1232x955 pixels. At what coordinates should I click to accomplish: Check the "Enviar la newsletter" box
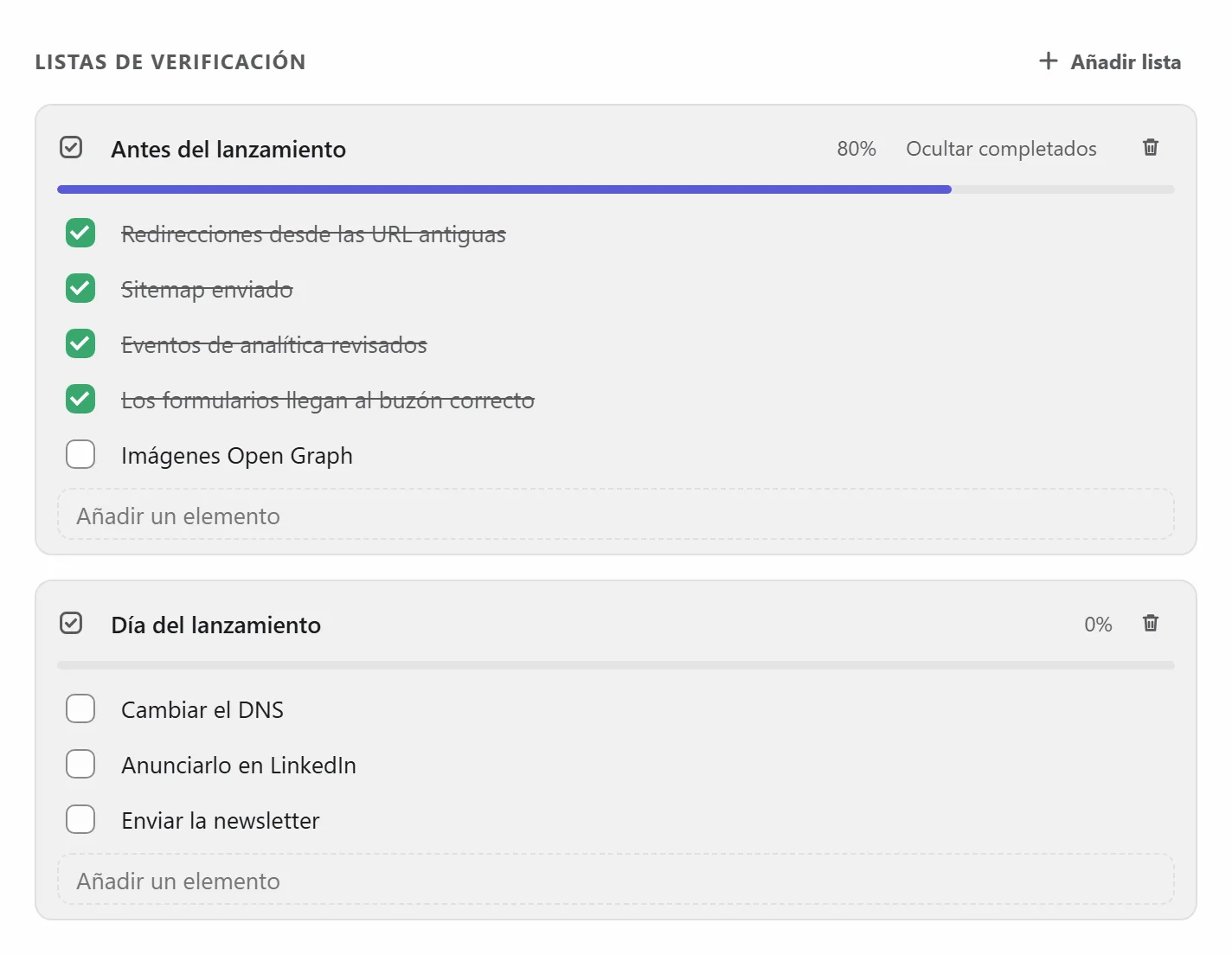pyautogui.click(x=80, y=819)
